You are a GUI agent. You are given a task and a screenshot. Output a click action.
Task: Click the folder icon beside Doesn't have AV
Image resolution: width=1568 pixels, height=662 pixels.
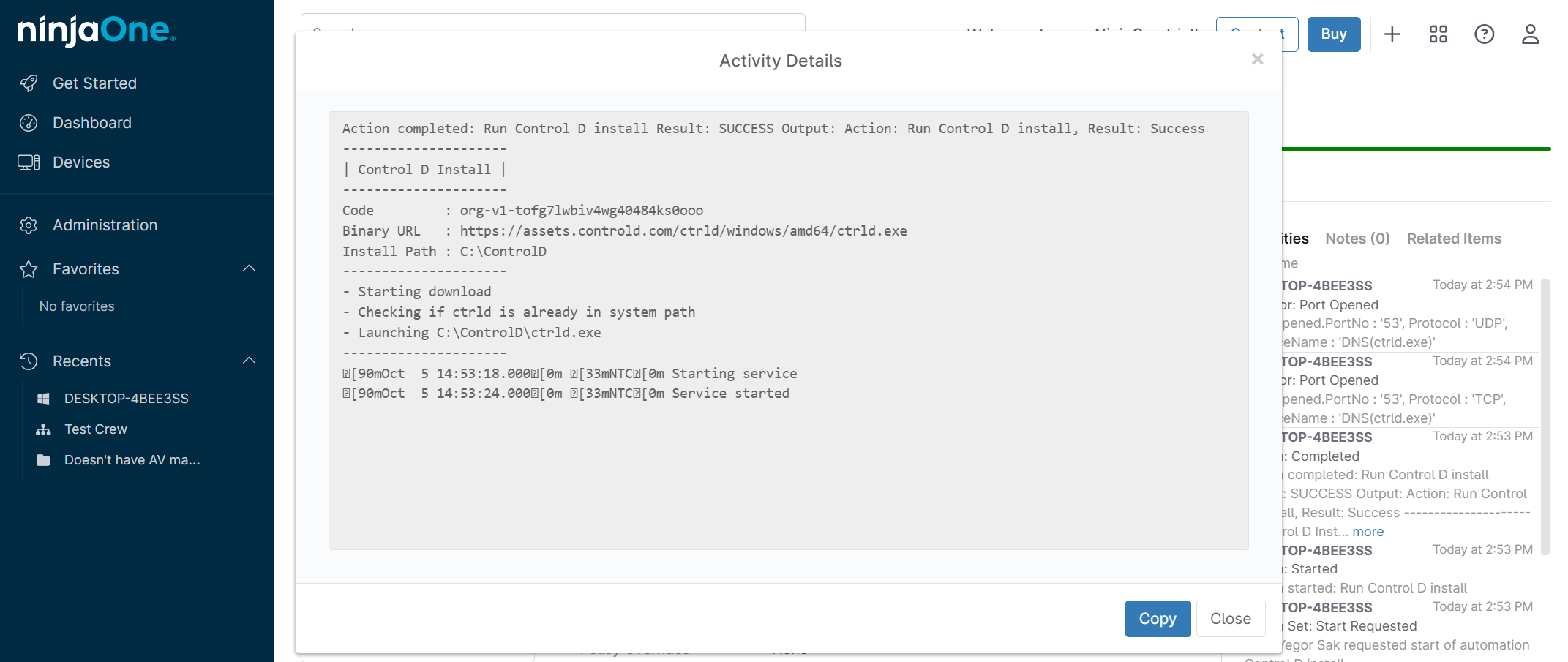pyautogui.click(x=43, y=460)
